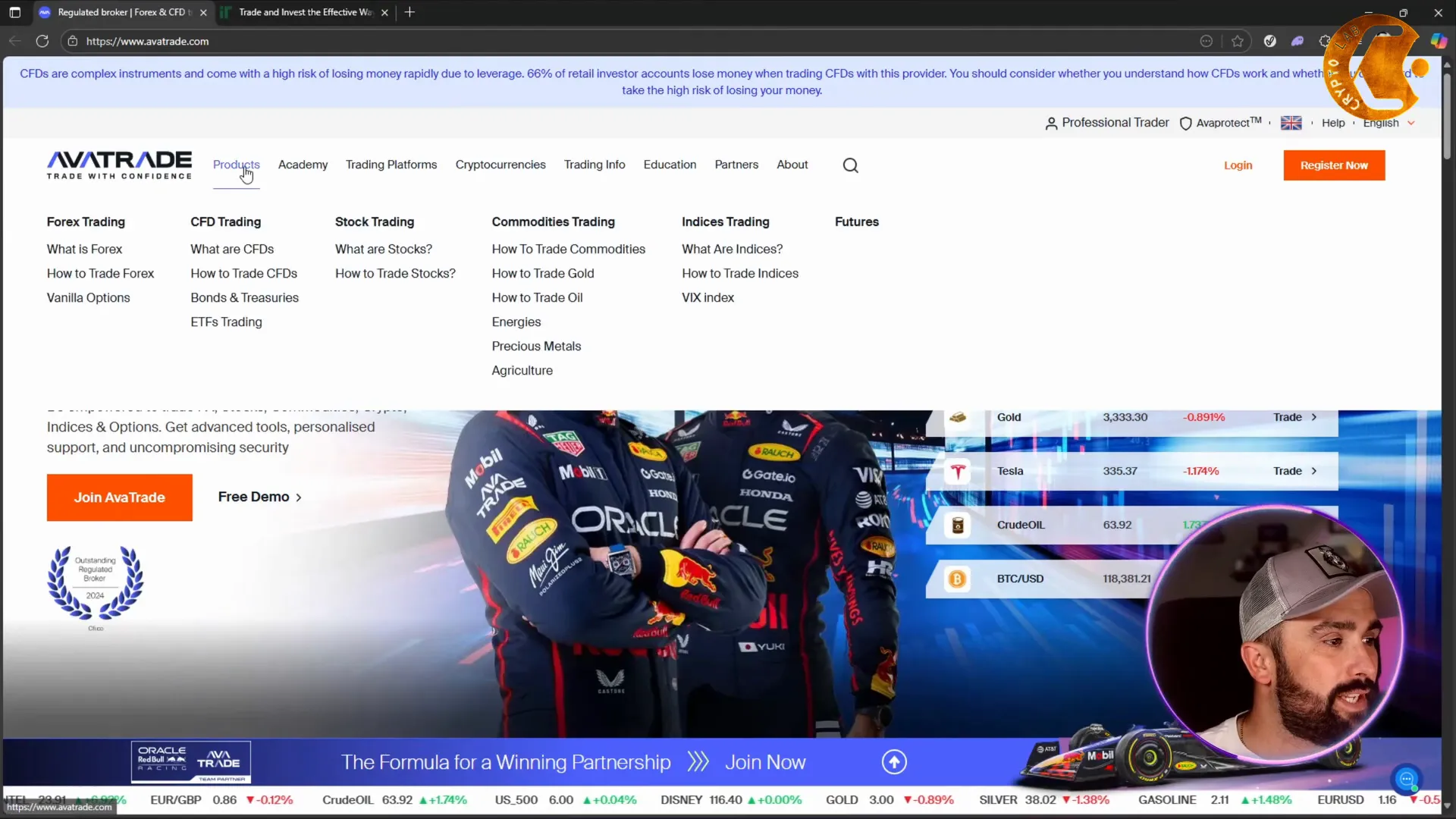The height and width of the screenshot is (819, 1456).
Task: Select Vanilla Options
Action: [x=88, y=297]
